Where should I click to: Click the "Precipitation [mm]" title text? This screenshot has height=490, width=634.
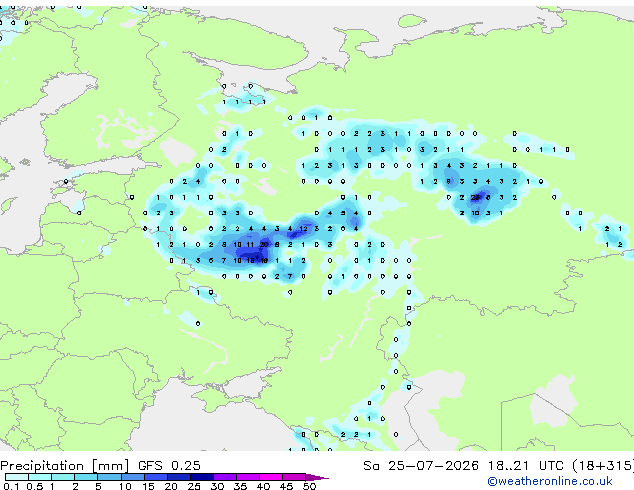click(x=65, y=466)
